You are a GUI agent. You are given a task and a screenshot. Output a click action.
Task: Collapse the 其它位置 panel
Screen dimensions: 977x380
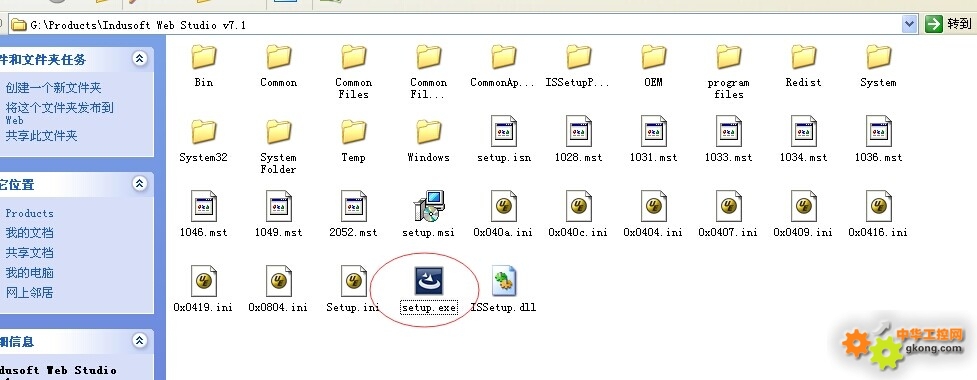click(x=140, y=183)
